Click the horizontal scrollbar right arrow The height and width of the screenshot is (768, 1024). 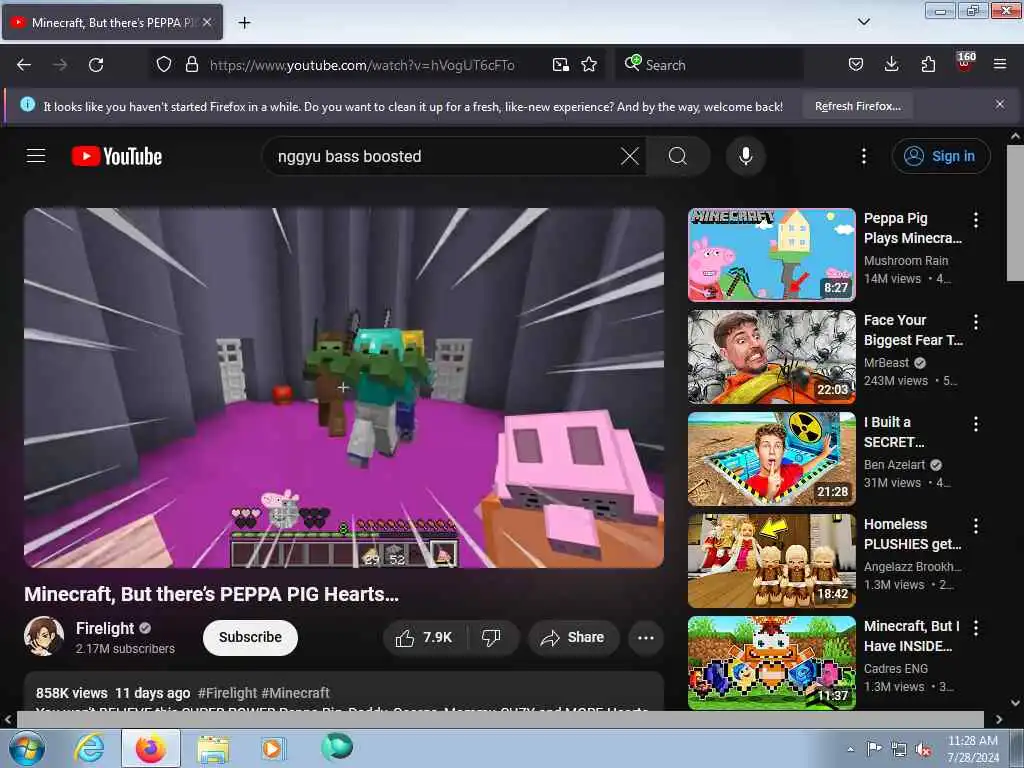[x=999, y=719]
